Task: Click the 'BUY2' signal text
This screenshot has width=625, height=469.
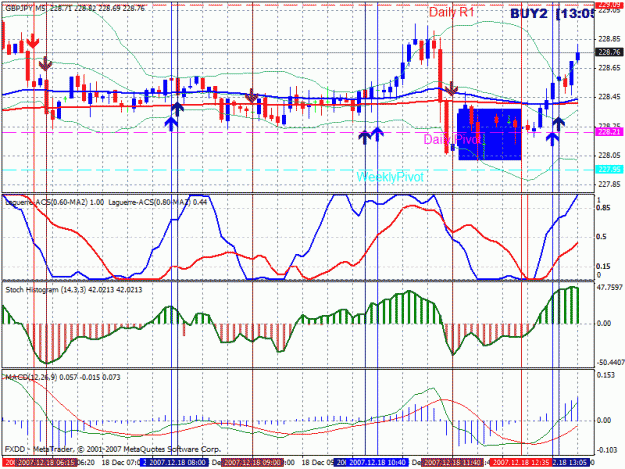Action: 529,14
